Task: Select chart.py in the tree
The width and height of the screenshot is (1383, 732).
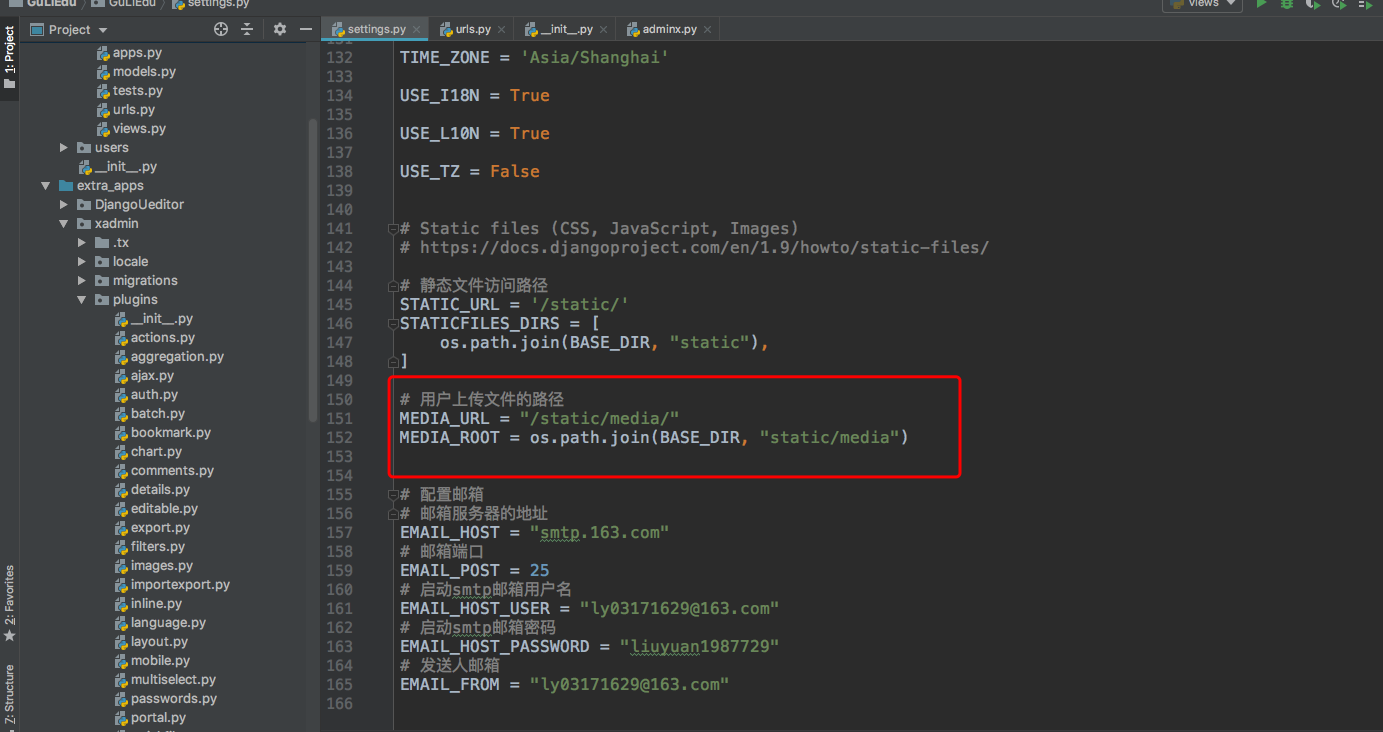Action: click(x=148, y=452)
